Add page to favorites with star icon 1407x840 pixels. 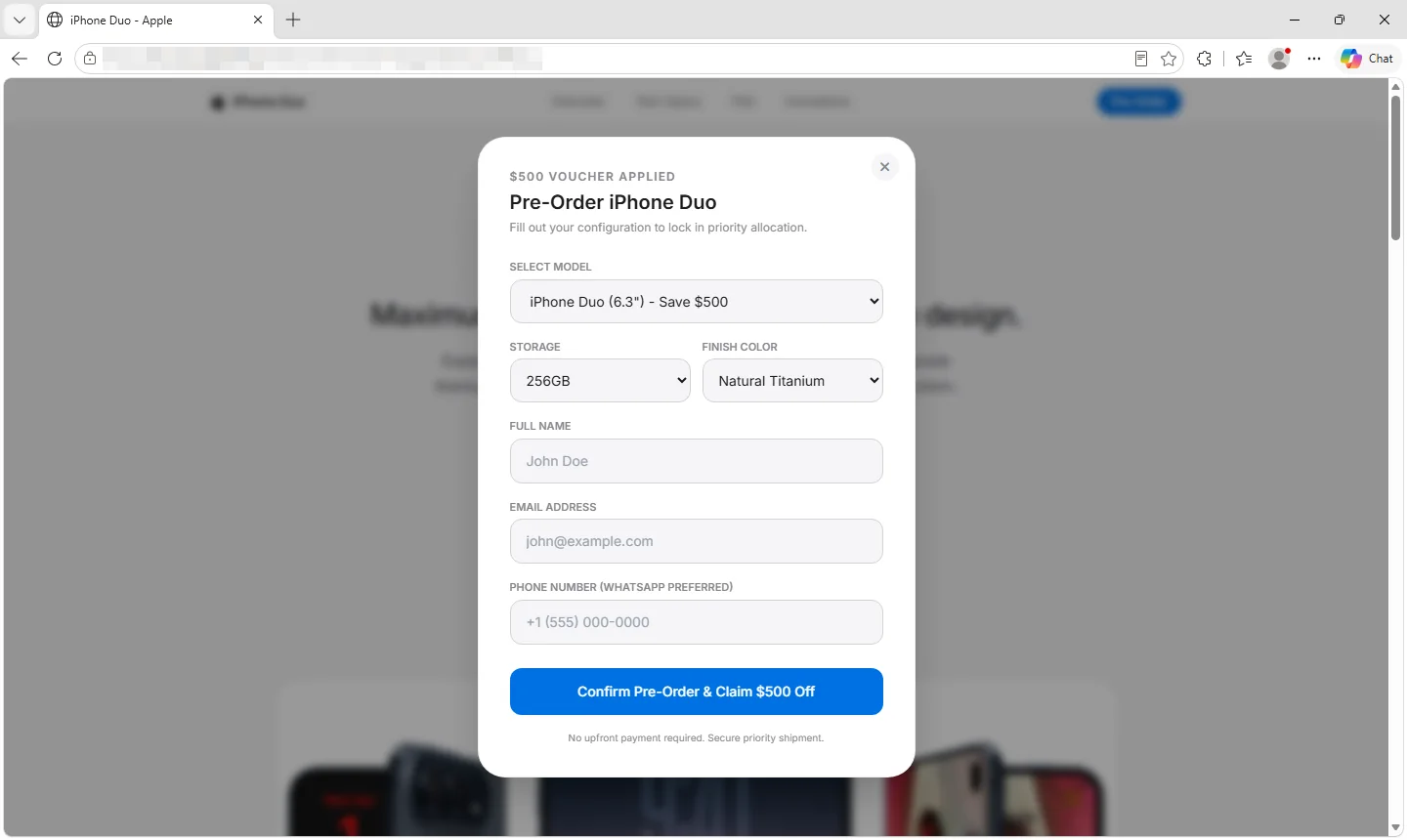[1169, 59]
